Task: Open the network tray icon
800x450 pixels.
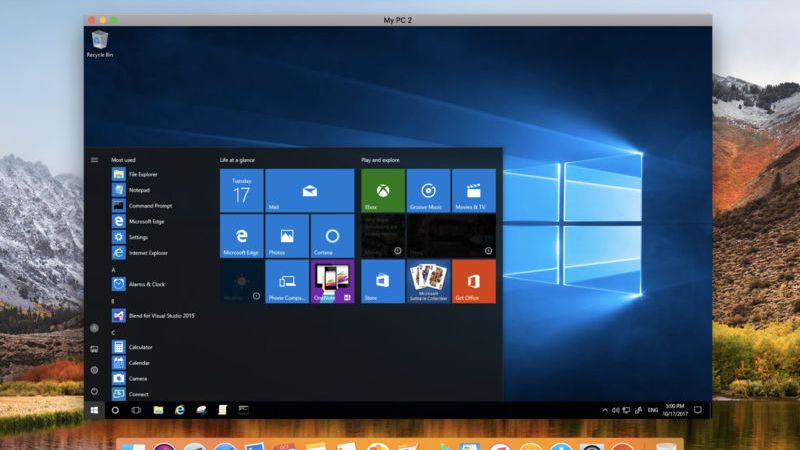Action: click(x=627, y=410)
